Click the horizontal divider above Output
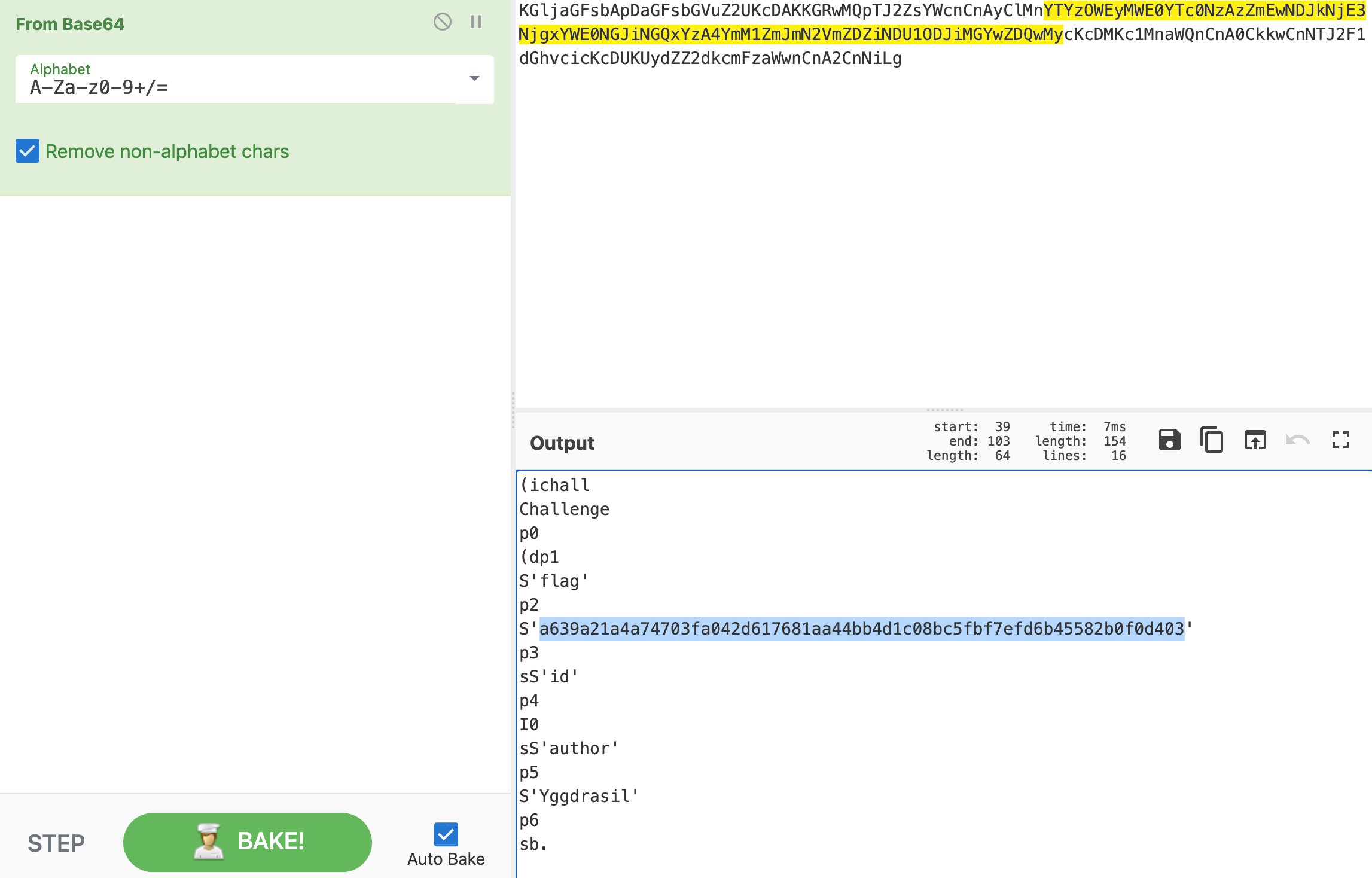Viewport: 1372px width, 878px height. point(944,410)
